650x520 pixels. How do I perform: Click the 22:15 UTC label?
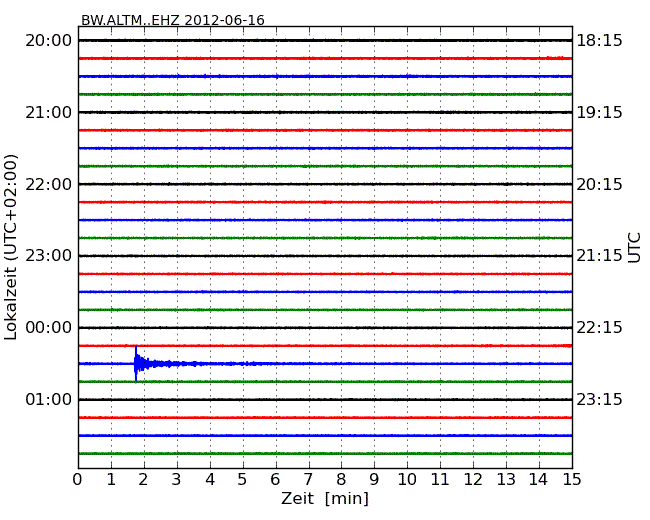(x=599, y=328)
